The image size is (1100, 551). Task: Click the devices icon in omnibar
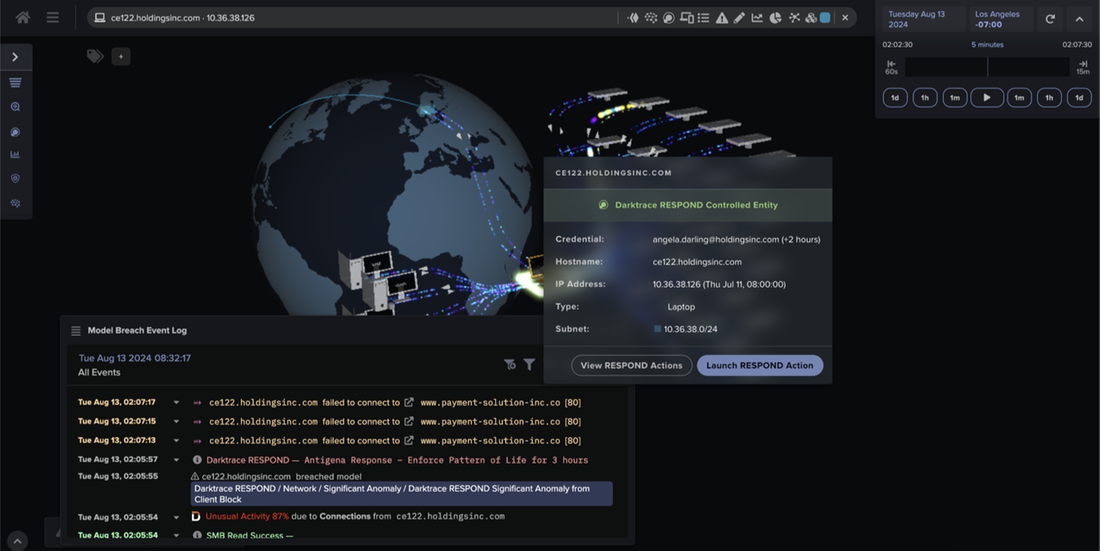point(686,17)
